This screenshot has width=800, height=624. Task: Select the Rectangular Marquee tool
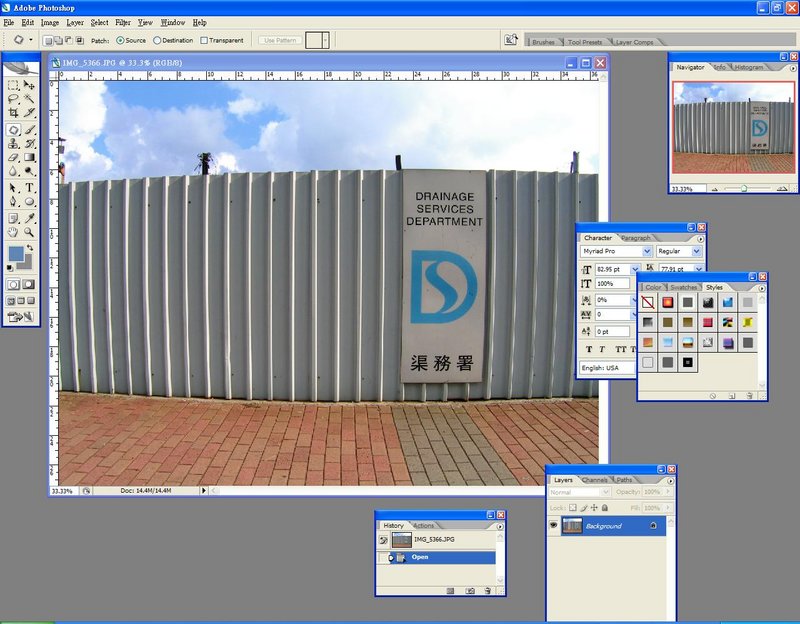pyautogui.click(x=14, y=85)
